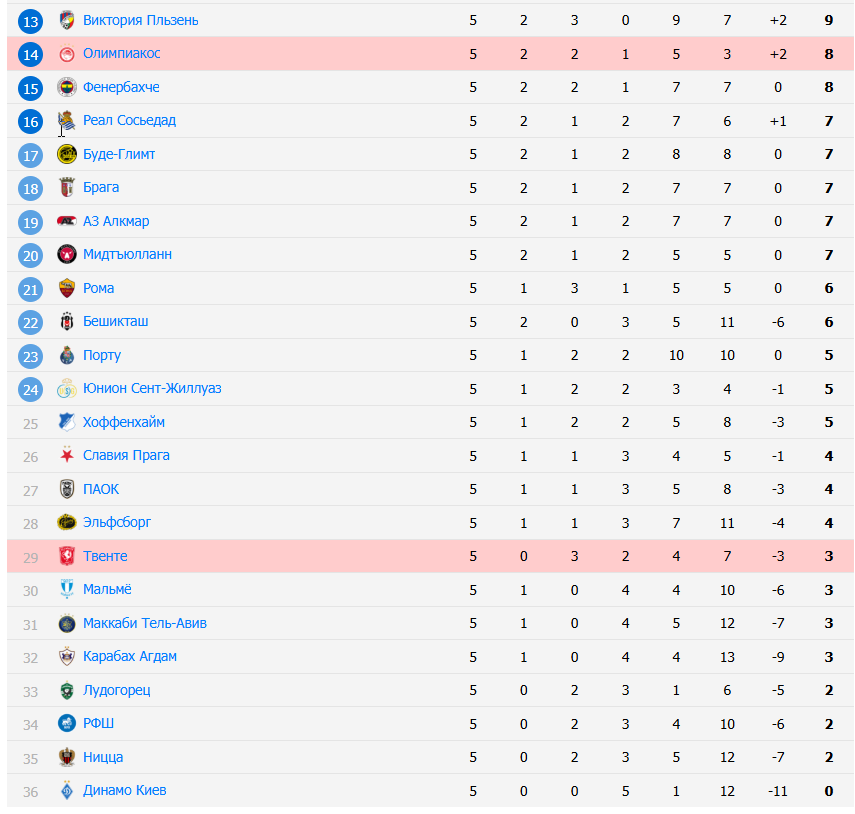Select the Маккаби Тель-Авив team link
The image size is (855, 814).
coord(145,623)
